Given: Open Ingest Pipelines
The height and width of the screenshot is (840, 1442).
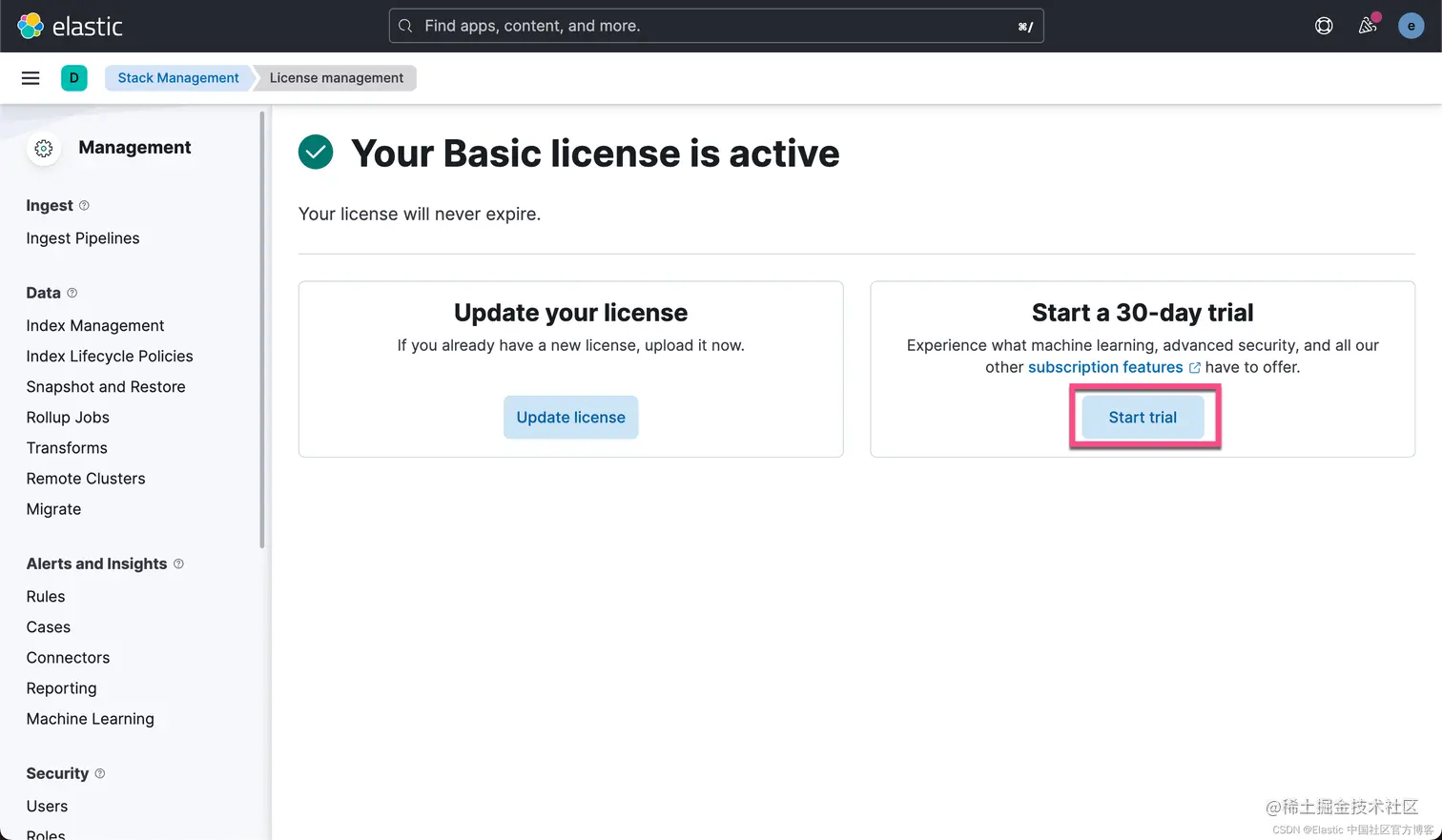Looking at the screenshot, I should pos(83,238).
